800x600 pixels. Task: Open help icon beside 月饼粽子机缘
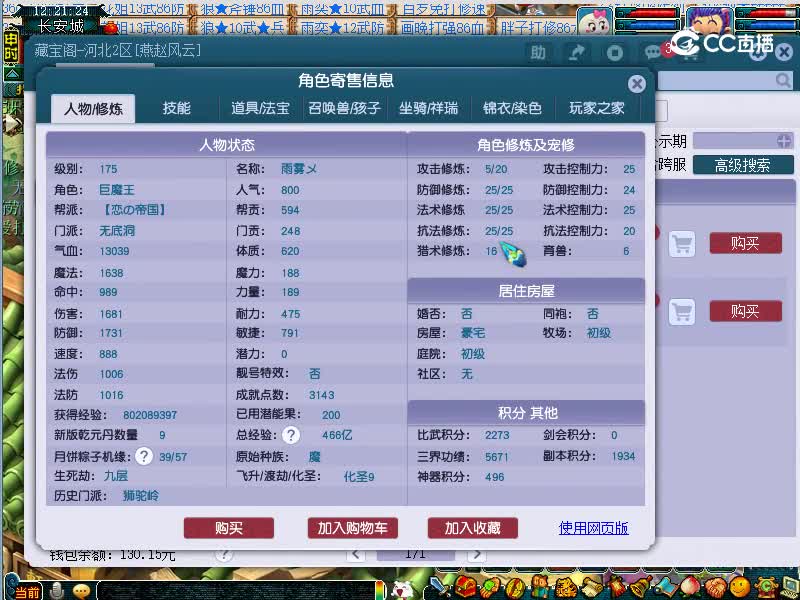pyautogui.click(x=144, y=456)
